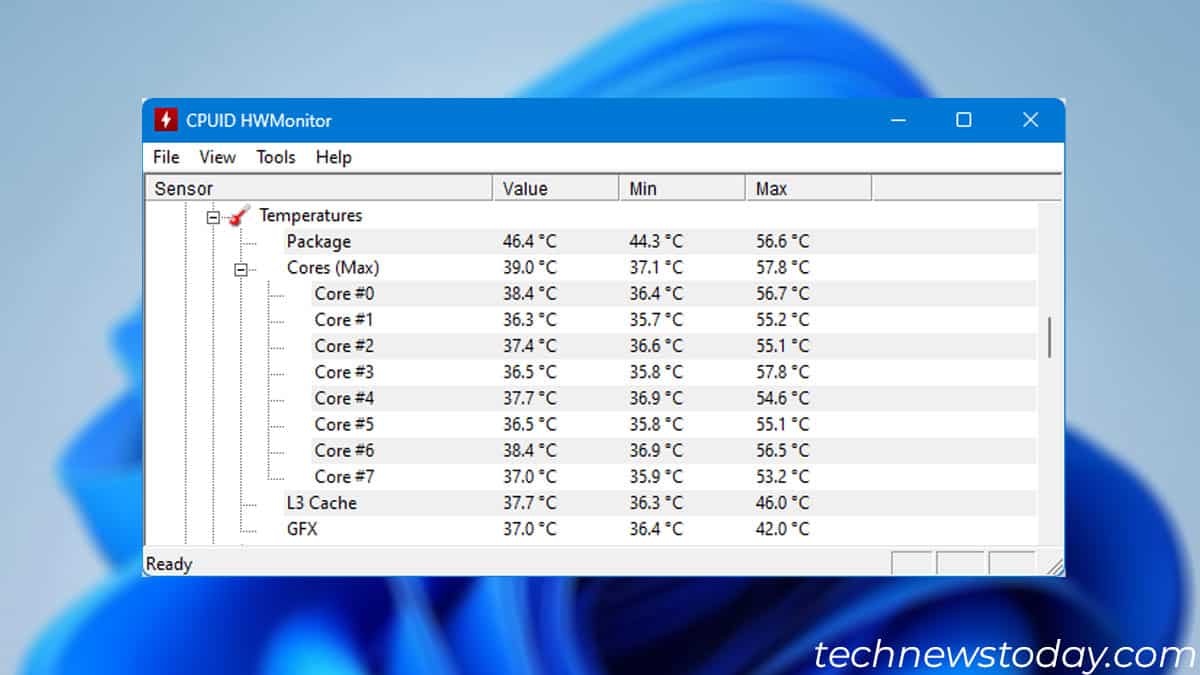
Task: Collapse the Cores (Max) group
Action: 240,268
